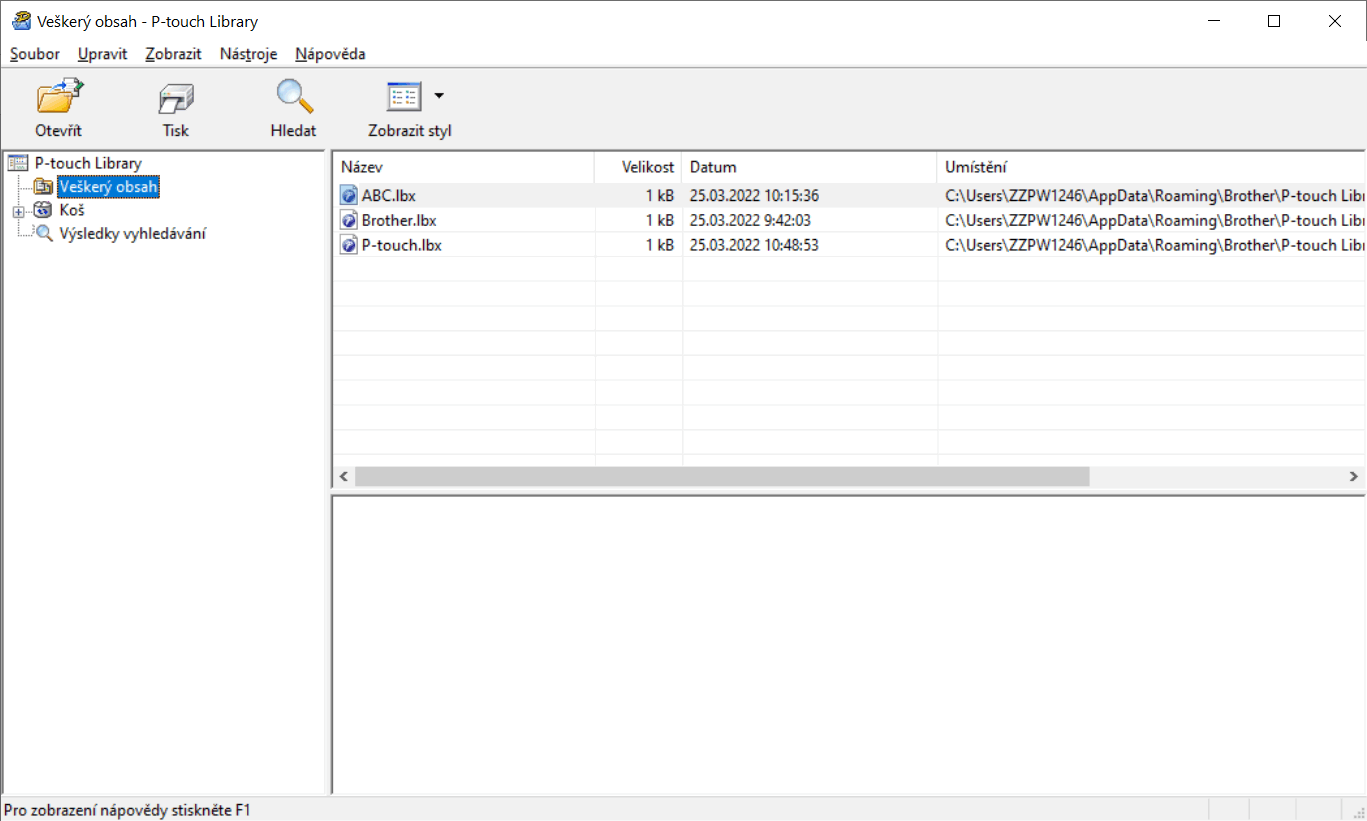Select Veškerý obsah folder in tree
Viewport: 1367px width, 821px height.
coord(108,187)
